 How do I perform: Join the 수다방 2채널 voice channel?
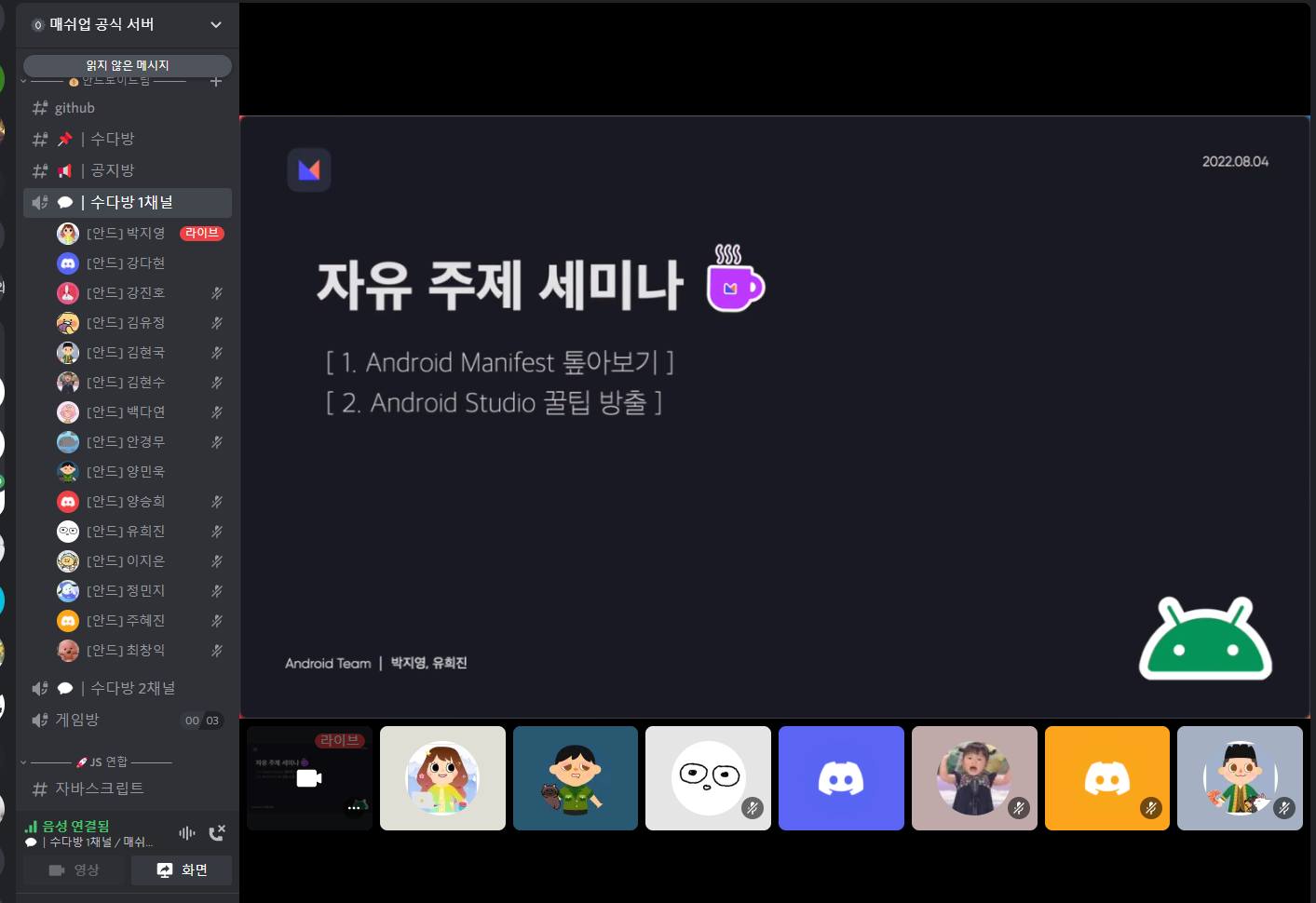point(128,688)
